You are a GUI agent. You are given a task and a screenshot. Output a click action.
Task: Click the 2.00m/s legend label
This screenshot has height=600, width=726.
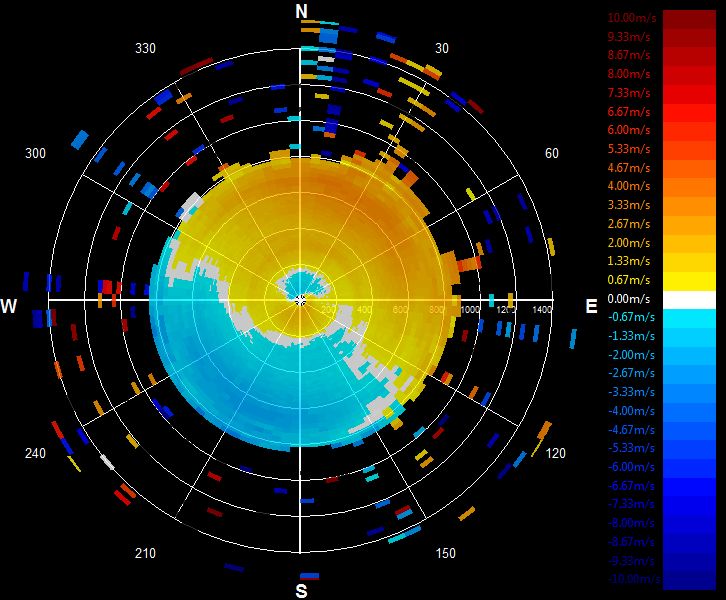pos(629,243)
